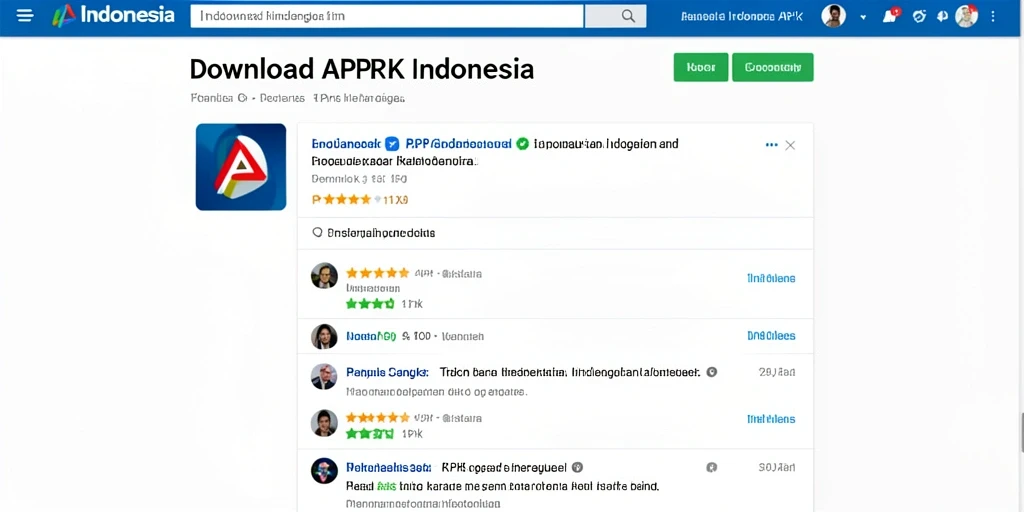
Task: Expand the dropdown arrow beside header avatar
Action: (863, 18)
